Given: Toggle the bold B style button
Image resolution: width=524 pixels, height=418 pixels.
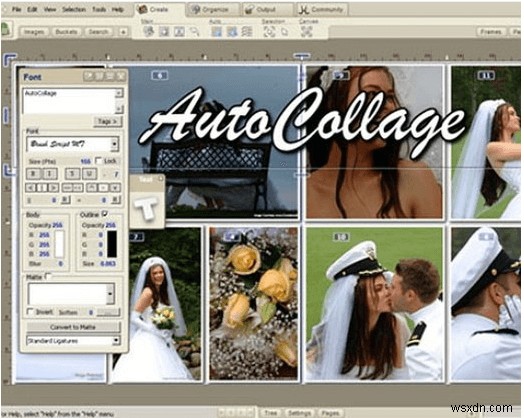Looking at the screenshot, I should pos(33,174).
